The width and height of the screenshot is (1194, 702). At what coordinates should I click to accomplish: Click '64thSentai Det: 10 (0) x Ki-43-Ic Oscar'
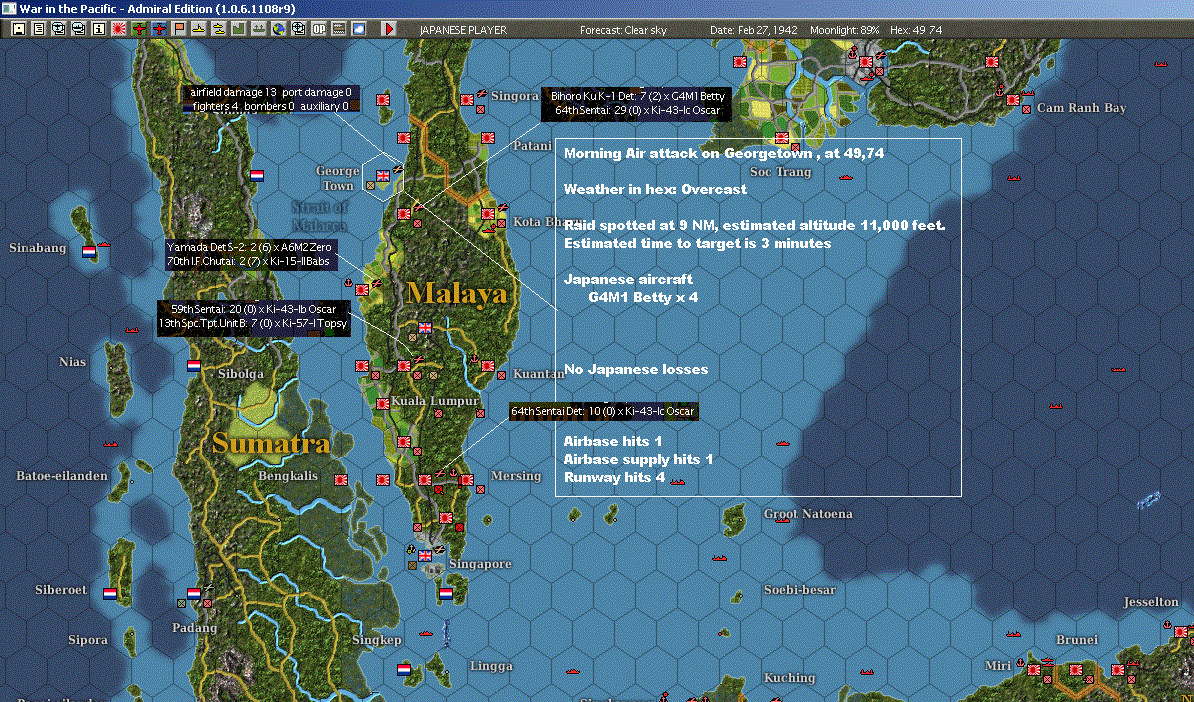[602, 411]
